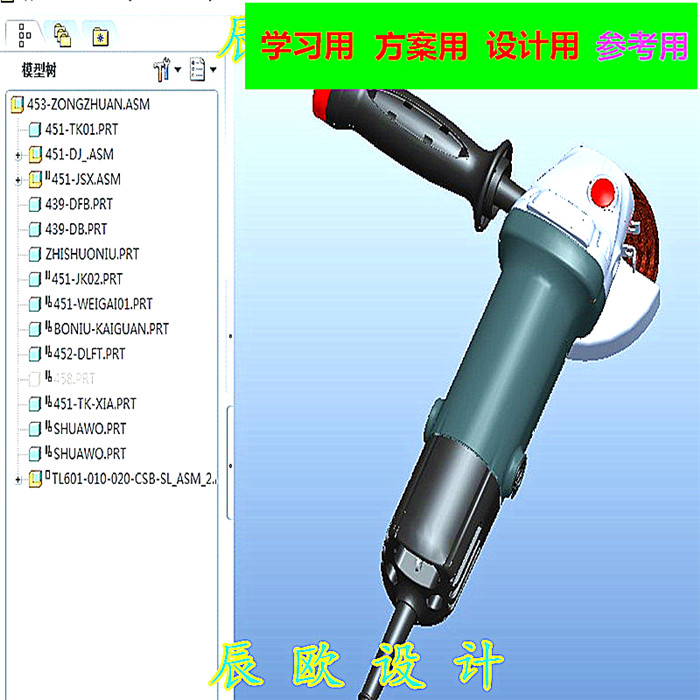Click the 451-DJ_.ASM assembly icon

pyautogui.click(x=35, y=154)
